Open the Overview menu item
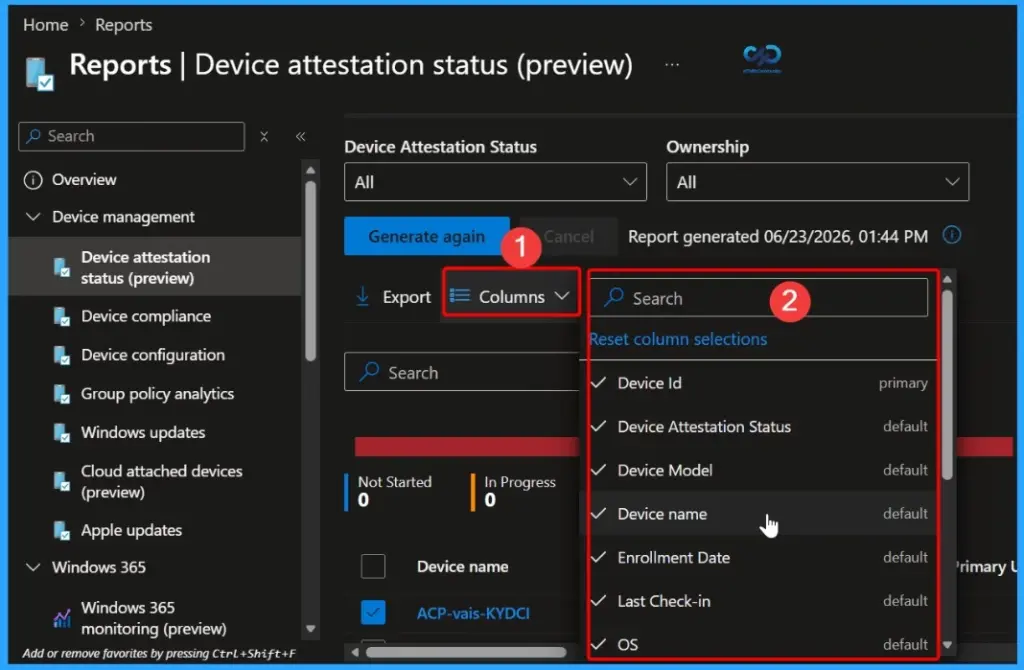Image resolution: width=1024 pixels, height=670 pixels. coord(84,180)
